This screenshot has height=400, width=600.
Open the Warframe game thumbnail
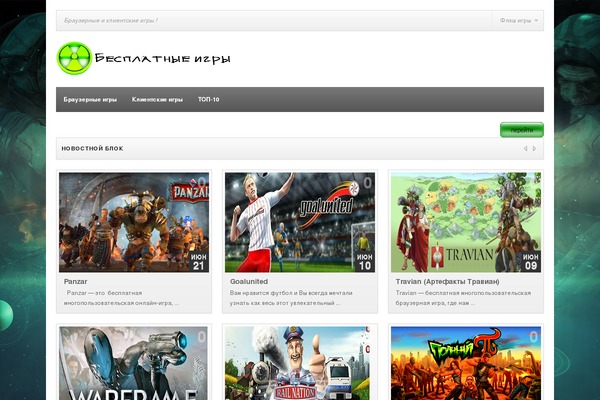coord(133,363)
